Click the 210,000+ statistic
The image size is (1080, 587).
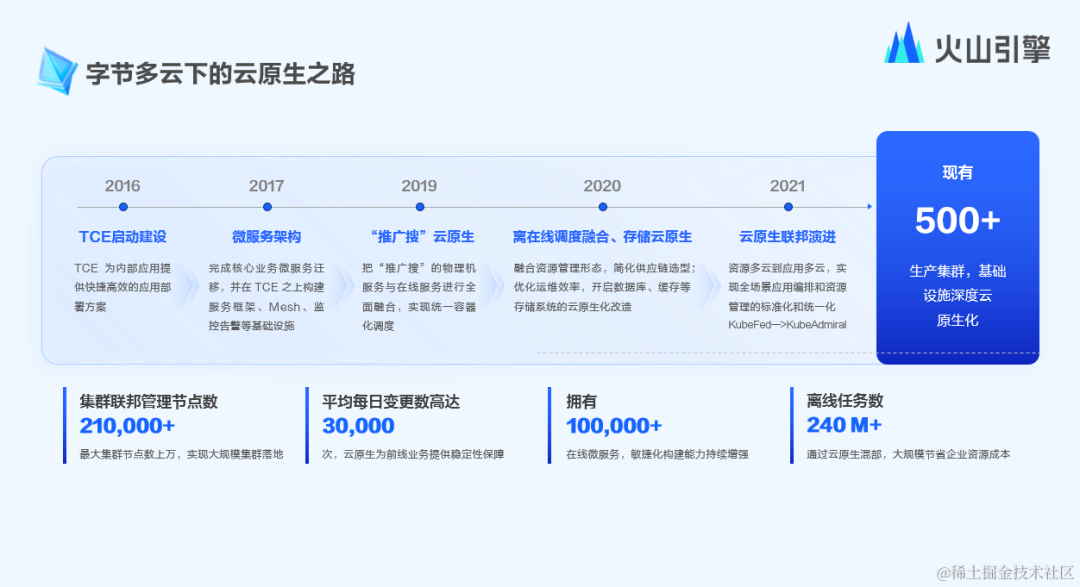point(127,426)
